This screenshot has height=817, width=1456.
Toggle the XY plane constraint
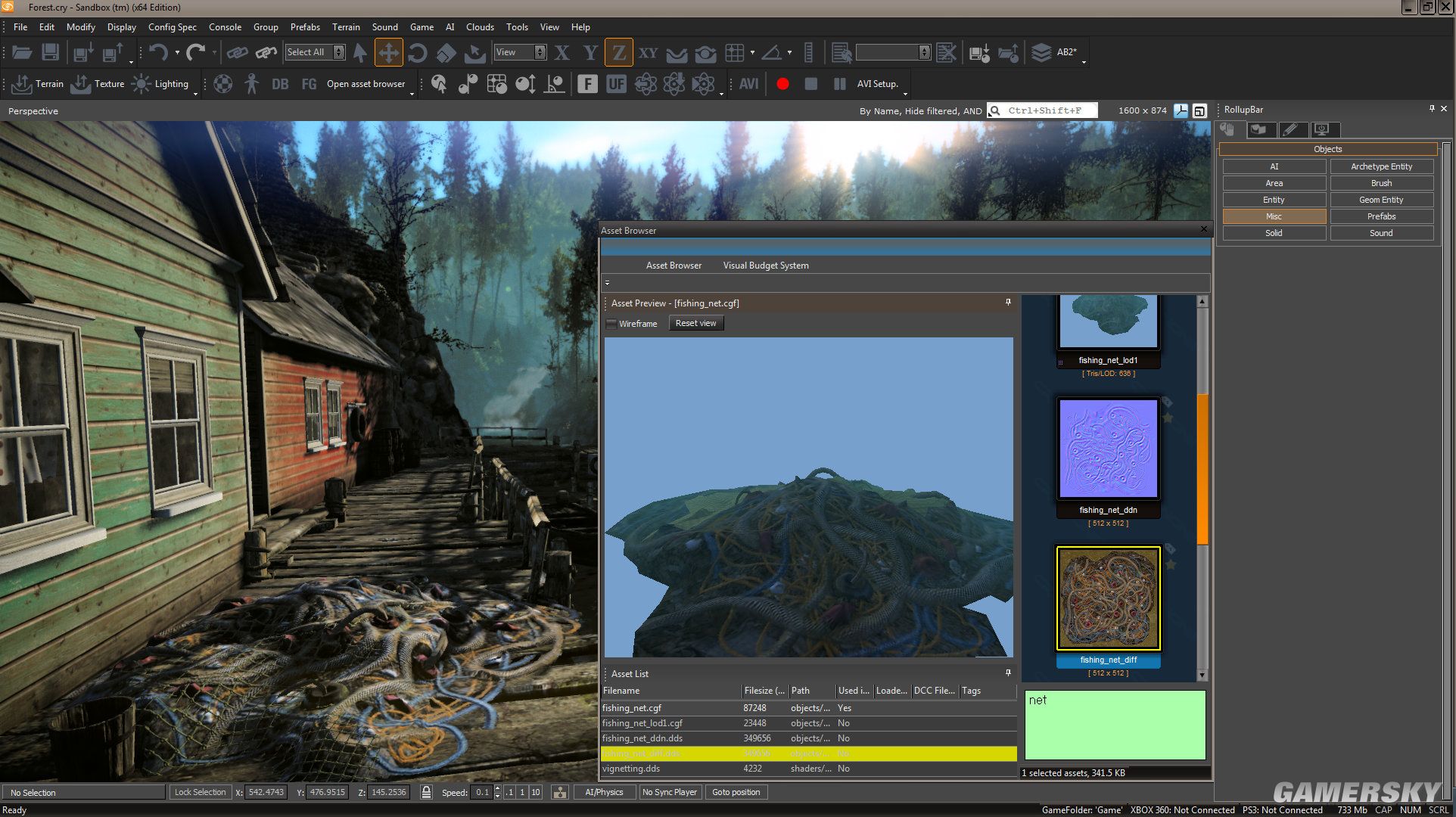point(648,52)
